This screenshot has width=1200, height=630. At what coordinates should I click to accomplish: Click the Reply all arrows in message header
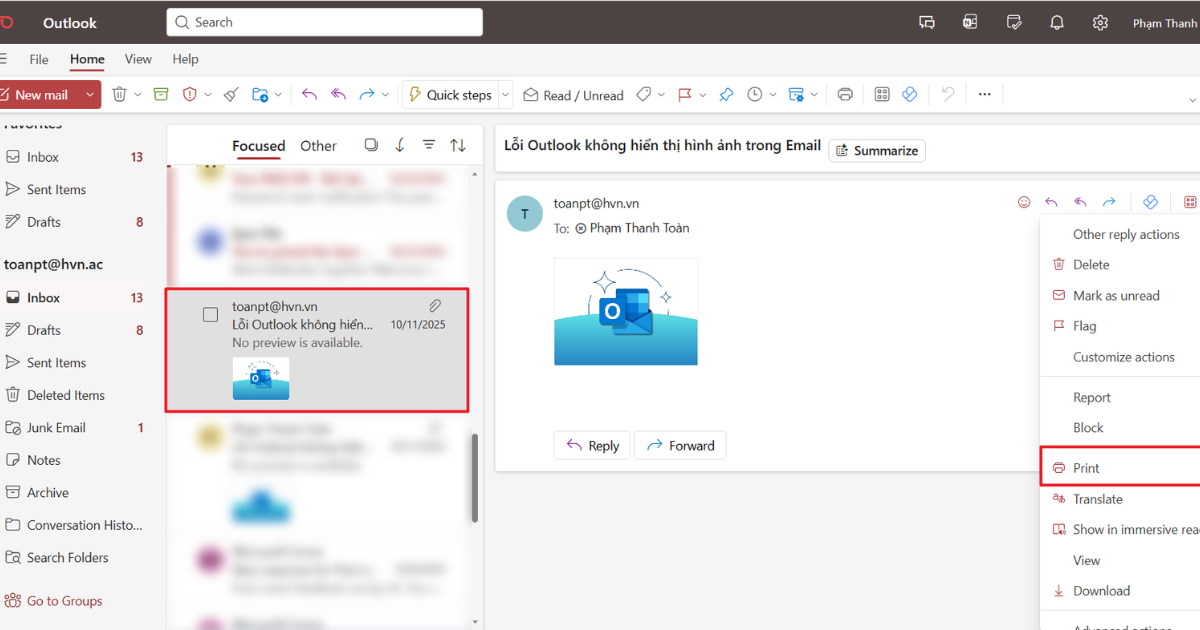1079,201
